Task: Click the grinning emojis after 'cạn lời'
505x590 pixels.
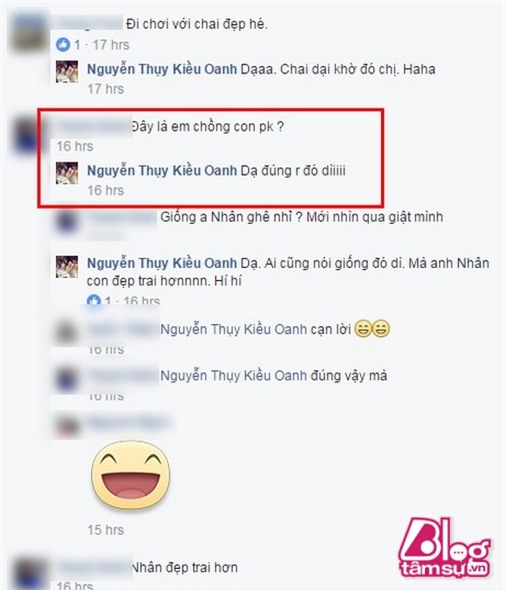Action: click(x=372, y=329)
